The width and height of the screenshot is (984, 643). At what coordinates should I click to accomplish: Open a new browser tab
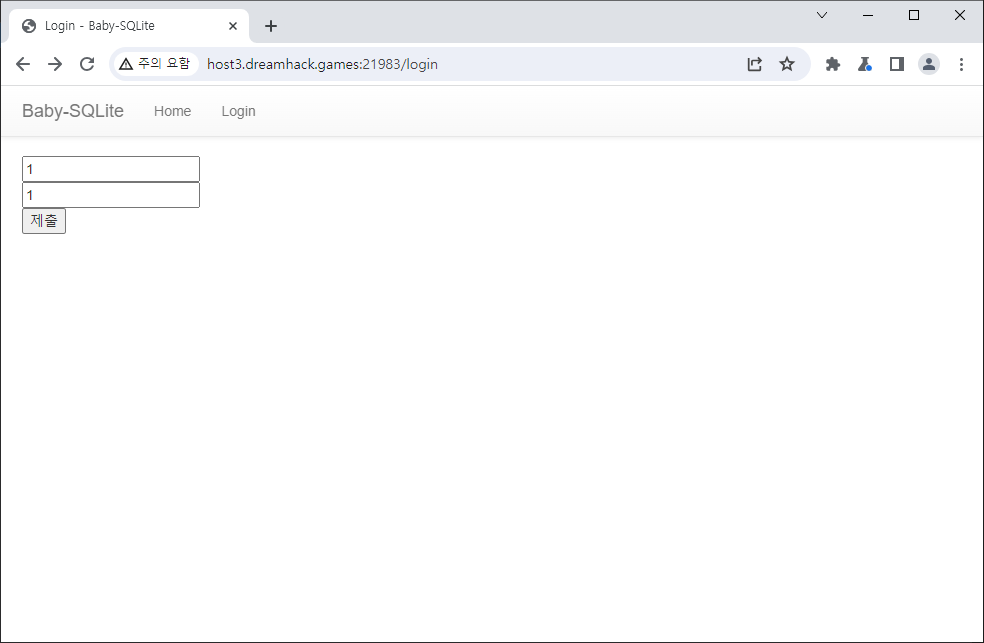click(271, 26)
